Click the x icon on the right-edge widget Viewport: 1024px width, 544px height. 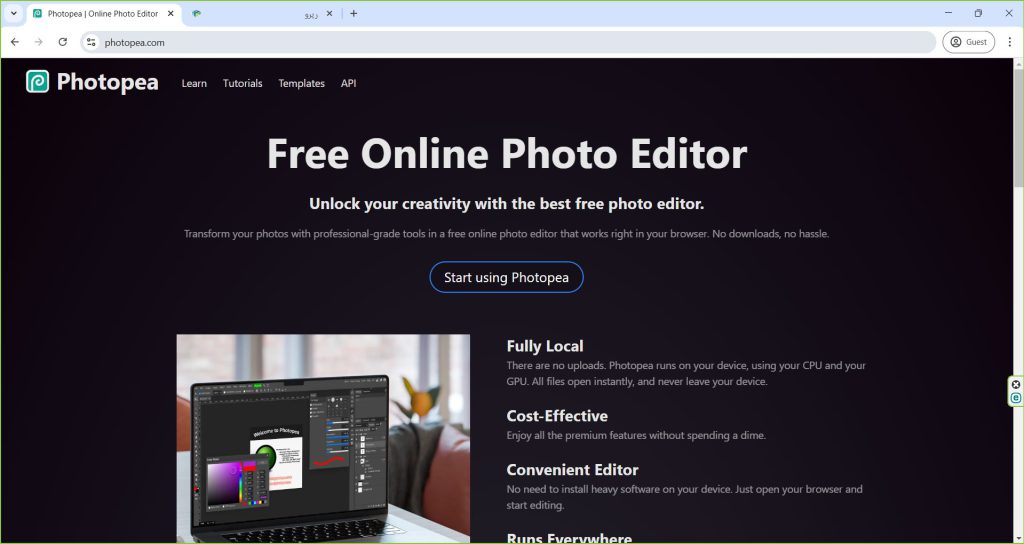(1016, 384)
